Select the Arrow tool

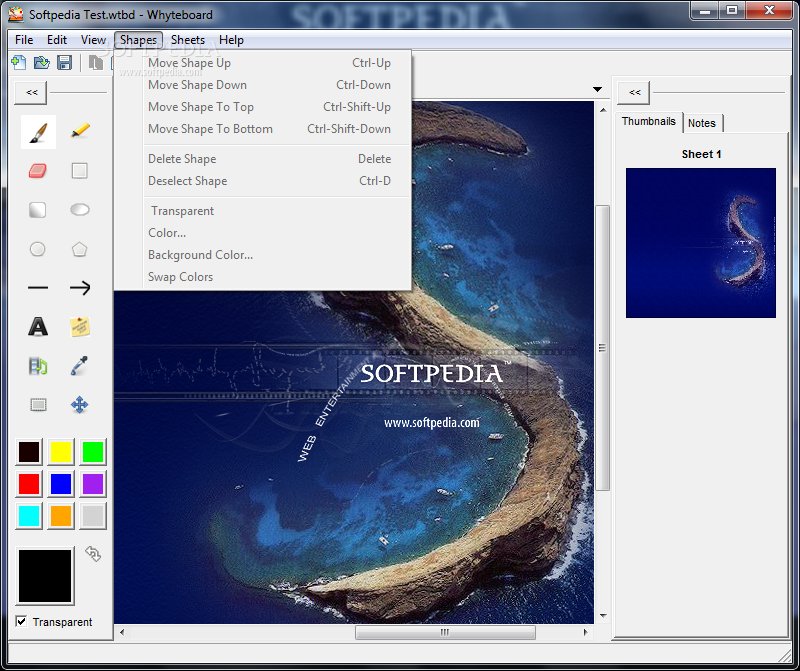[x=80, y=288]
